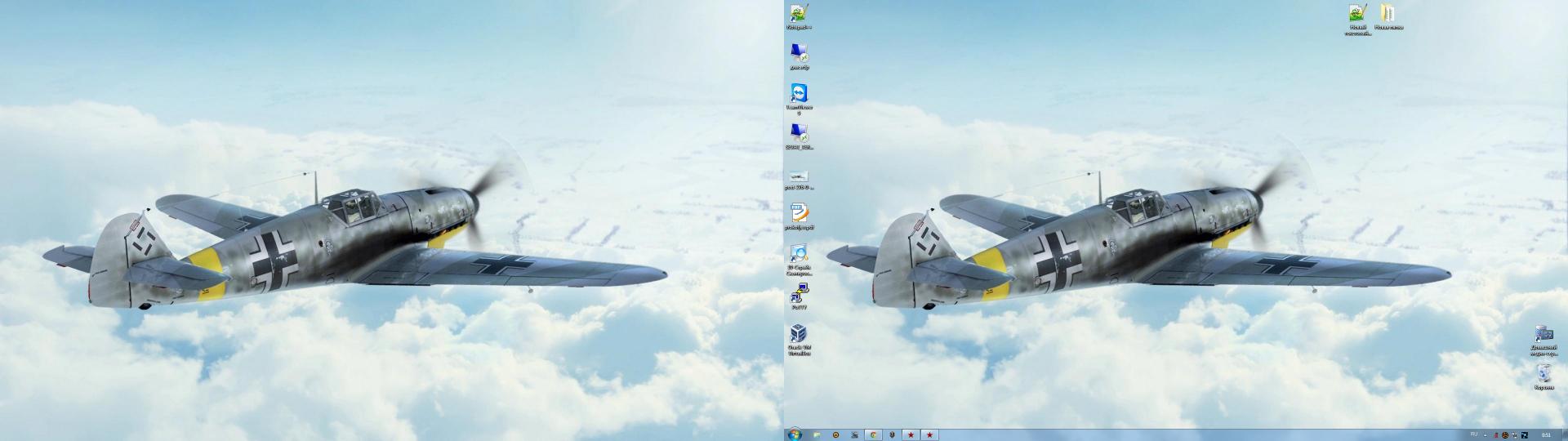
Task: Click the dark shield taskbar icon after Chrome
Action: (892, 434)
